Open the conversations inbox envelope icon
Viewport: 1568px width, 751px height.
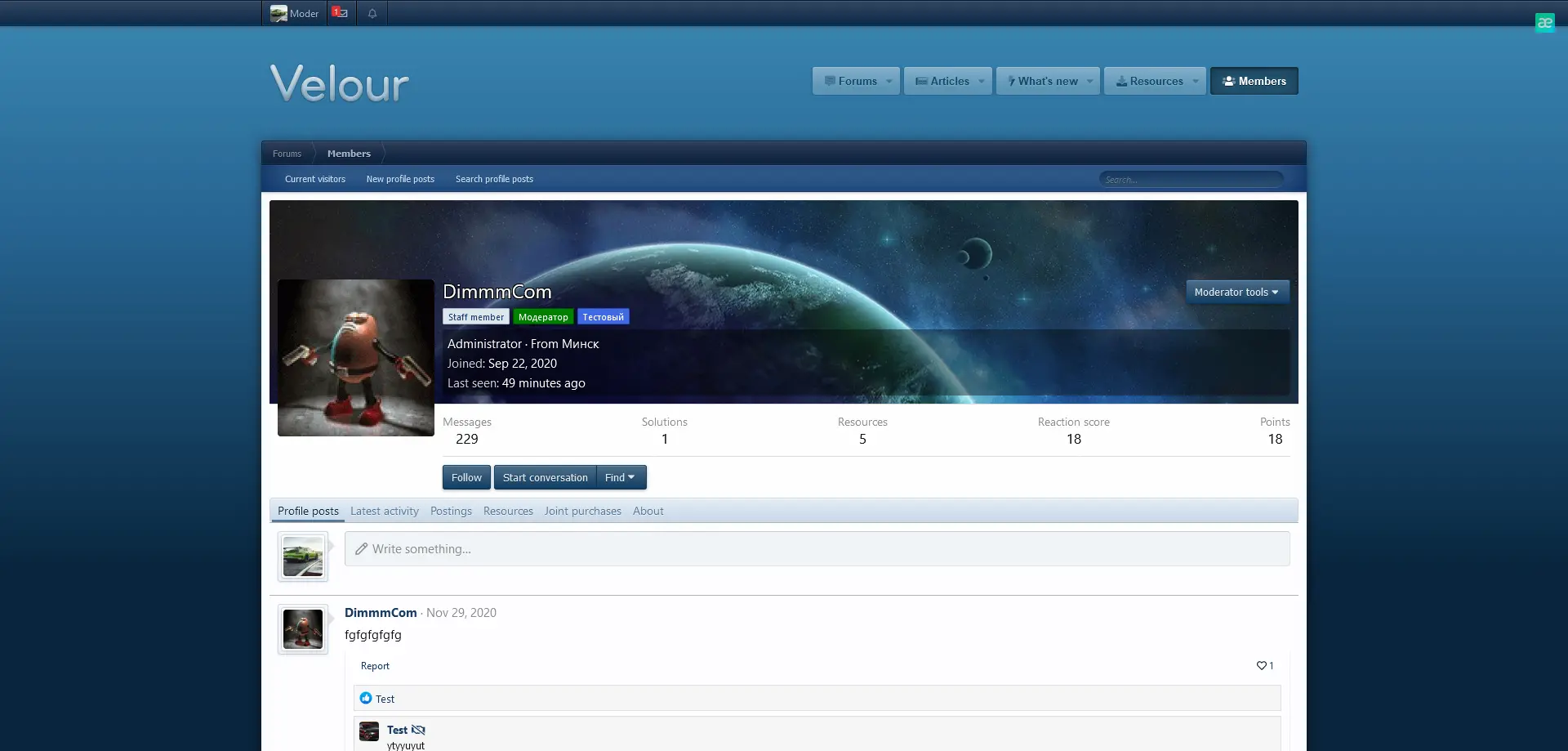tap(341, 13)
